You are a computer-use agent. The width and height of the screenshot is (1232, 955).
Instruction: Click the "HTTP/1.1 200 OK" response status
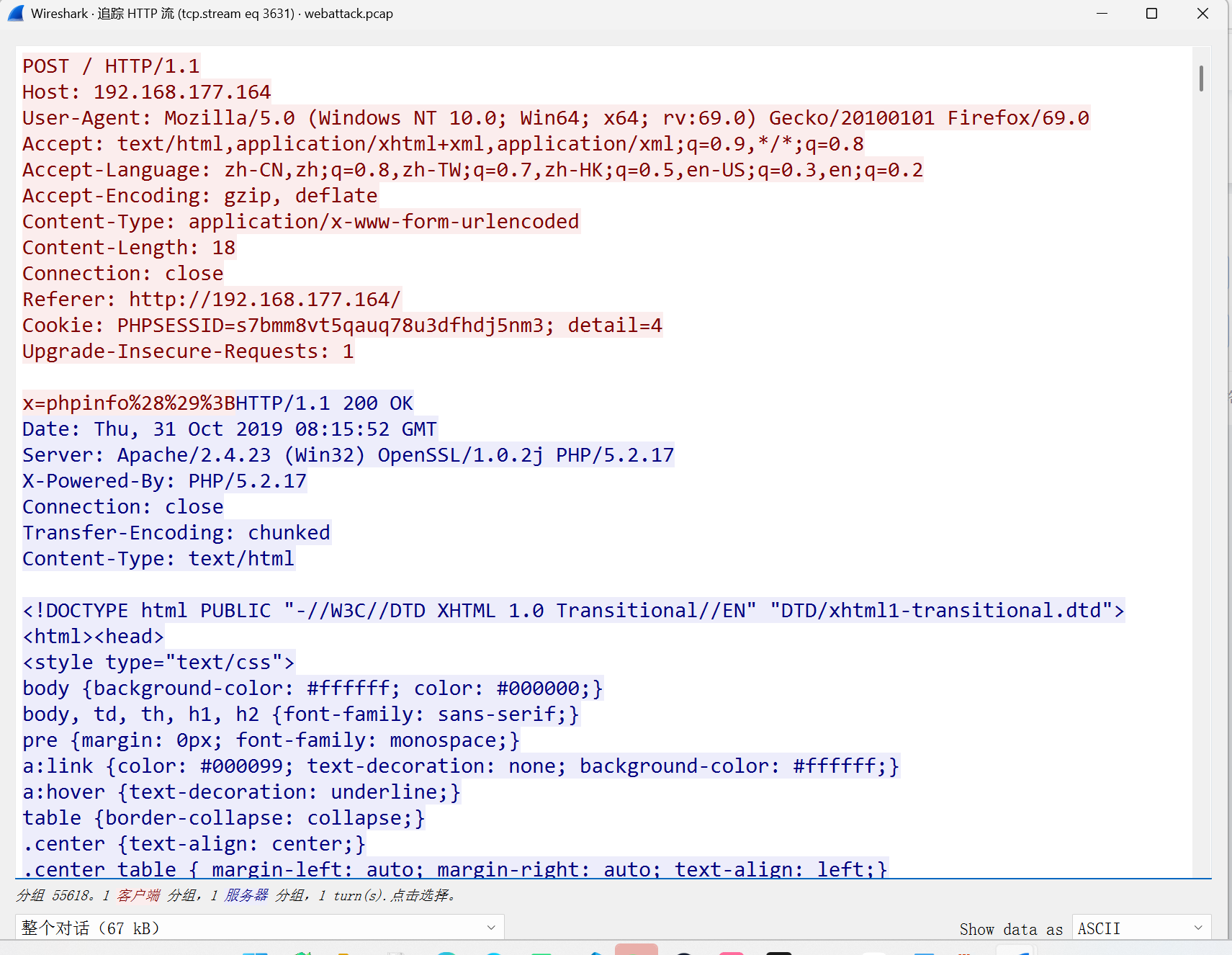click(x=325, y=403)
